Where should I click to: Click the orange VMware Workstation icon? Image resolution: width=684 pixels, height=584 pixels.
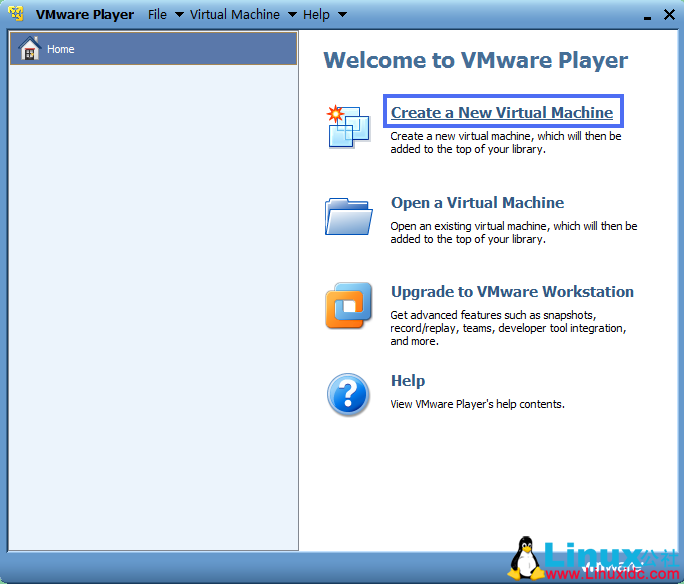(349, 305)
